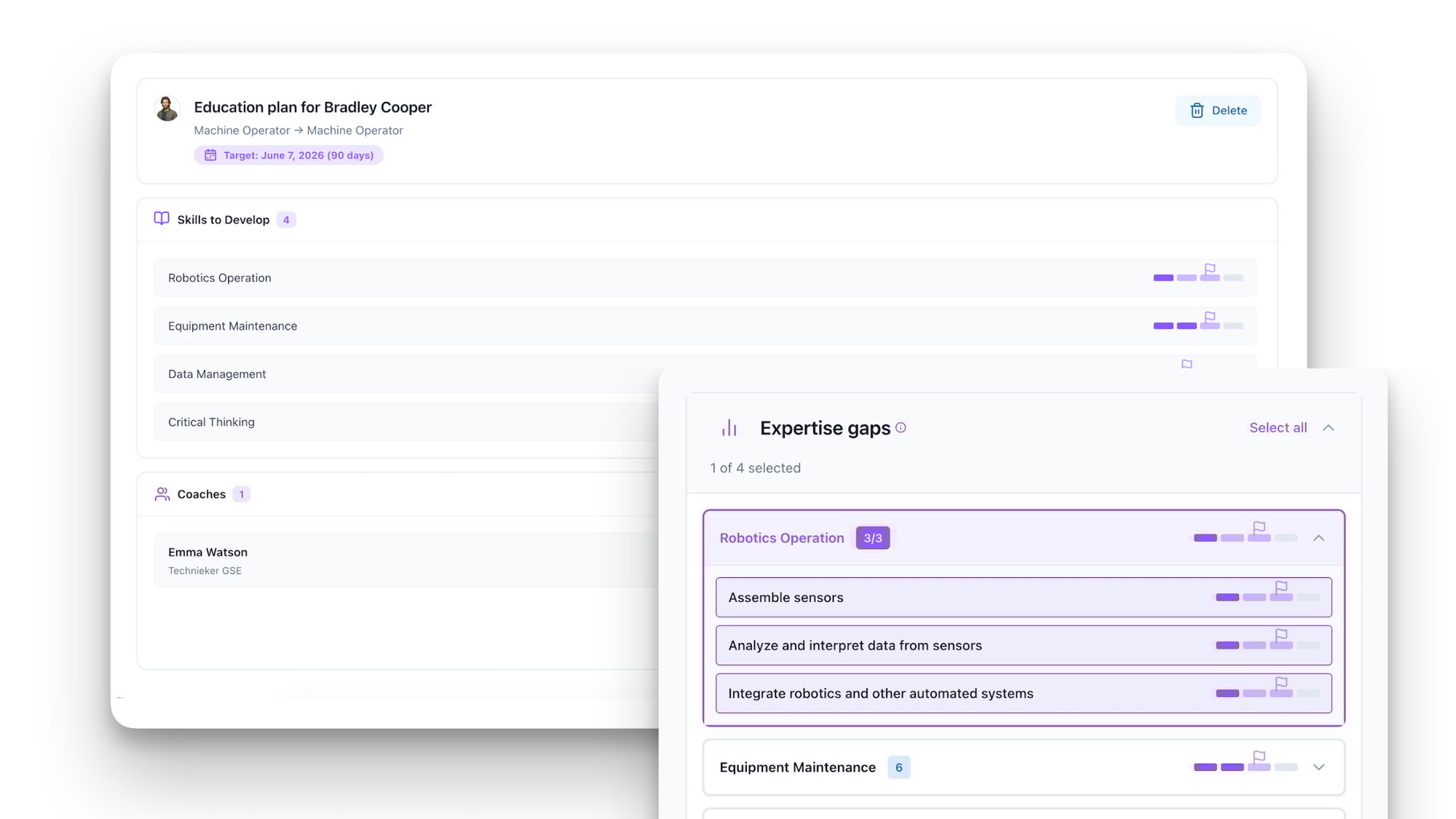Open the info tooltip beside Expertise gaps
The image size is (1456, 819).
(x=901, y=428)
